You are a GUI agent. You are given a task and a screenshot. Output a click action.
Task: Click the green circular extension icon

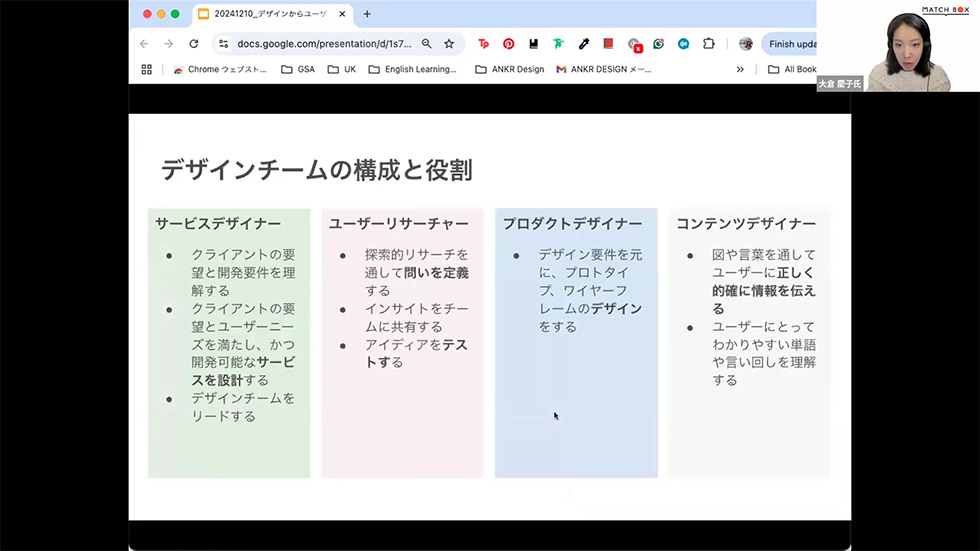(x=659, y=44)
